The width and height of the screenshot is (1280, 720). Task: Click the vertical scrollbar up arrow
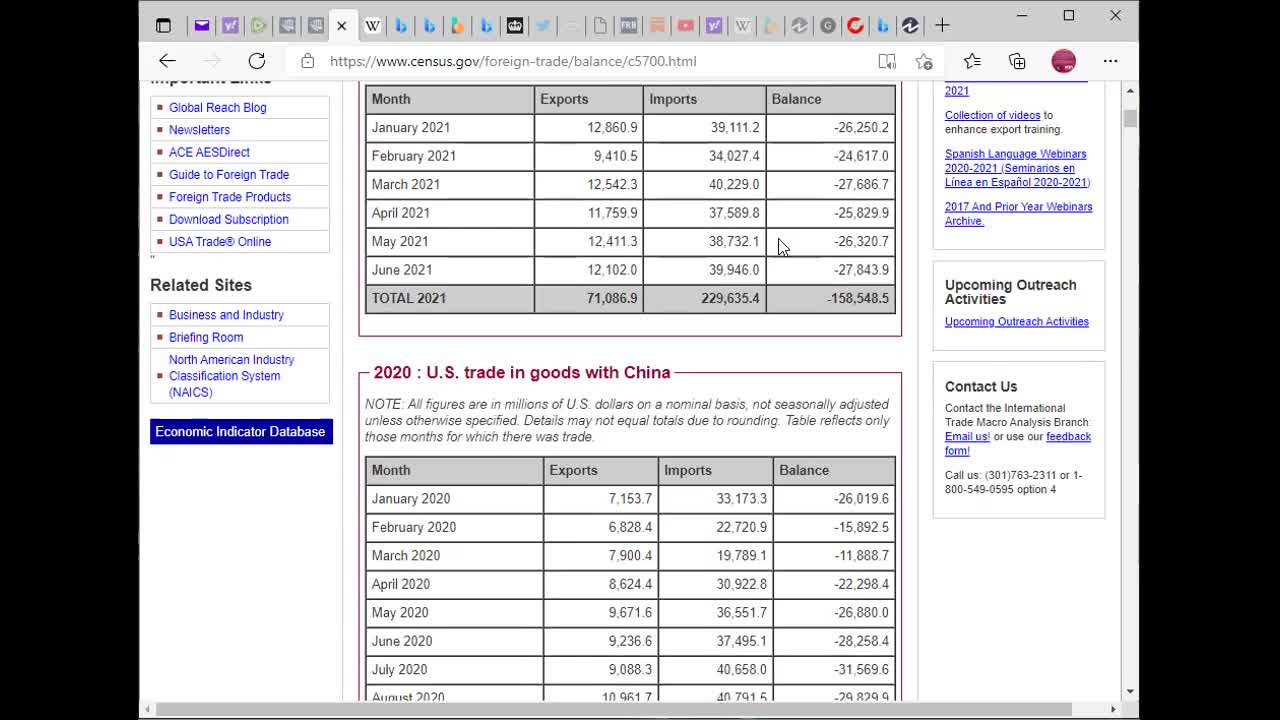1130,91
